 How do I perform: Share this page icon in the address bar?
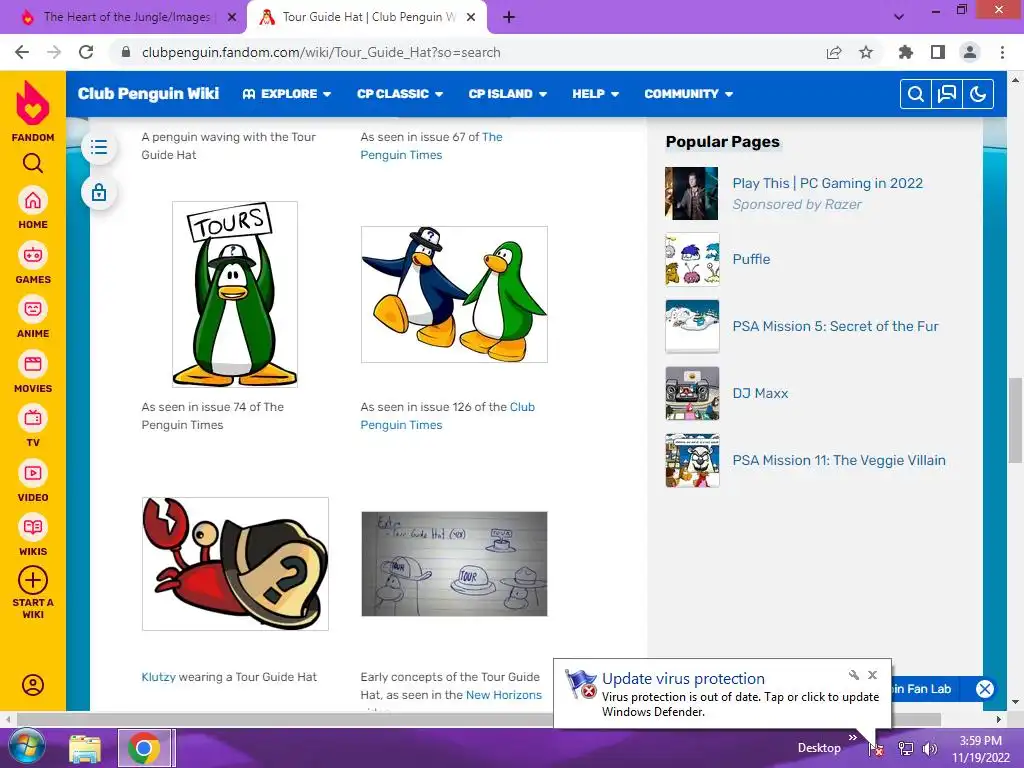tap(834, 52)
